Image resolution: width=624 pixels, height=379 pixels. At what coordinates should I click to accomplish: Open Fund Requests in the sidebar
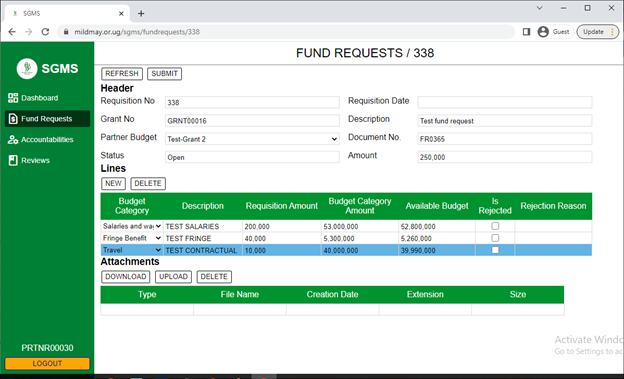click(47, 119)
